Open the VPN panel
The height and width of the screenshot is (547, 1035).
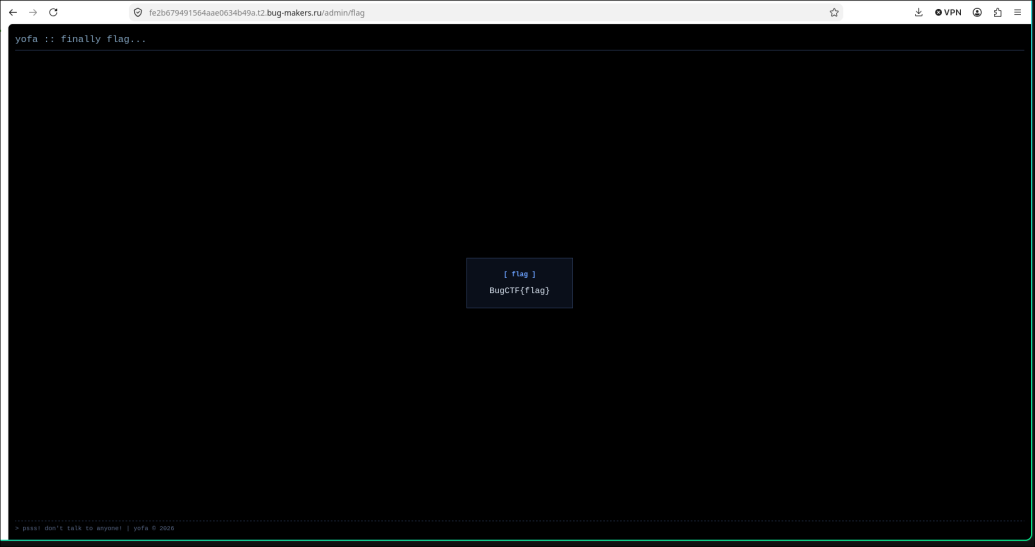[948, 13]
